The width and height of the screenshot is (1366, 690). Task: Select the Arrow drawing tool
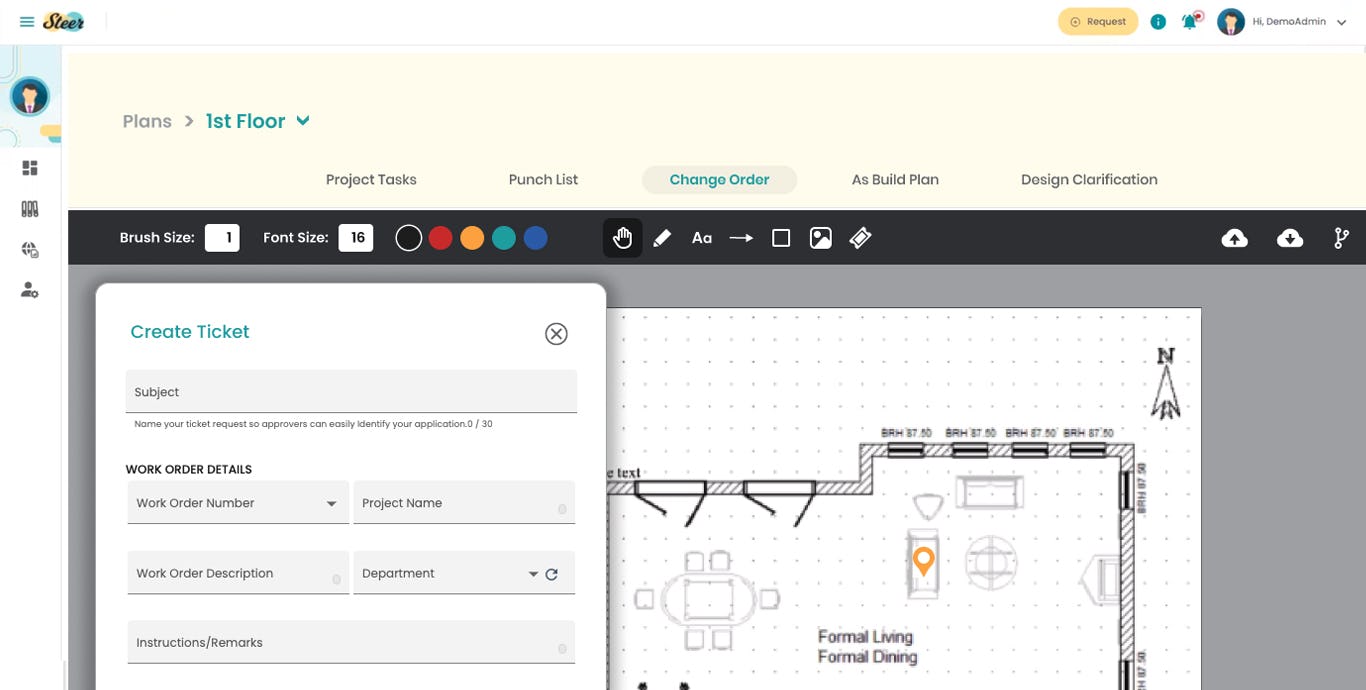pyautogui.click(x=741, y=237)
